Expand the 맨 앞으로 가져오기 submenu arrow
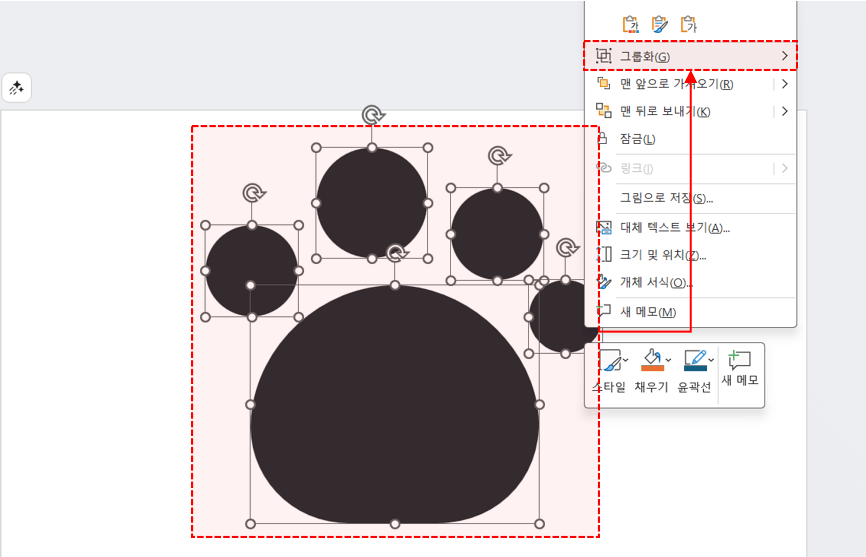Image resolution: width=866 pixels, height=557 pixels. click(785, 84)
